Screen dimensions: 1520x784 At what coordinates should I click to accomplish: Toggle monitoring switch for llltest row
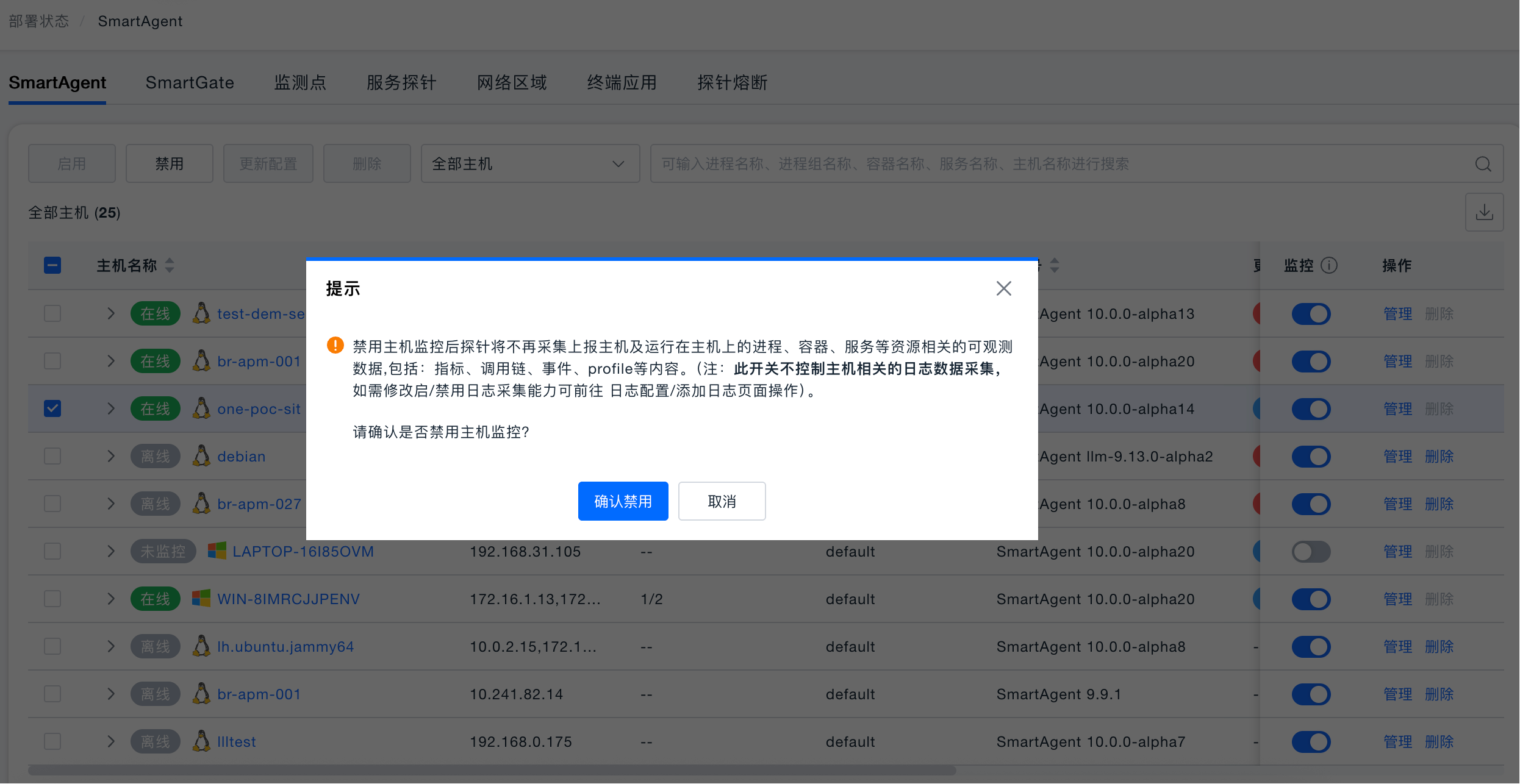[1311, 741]
